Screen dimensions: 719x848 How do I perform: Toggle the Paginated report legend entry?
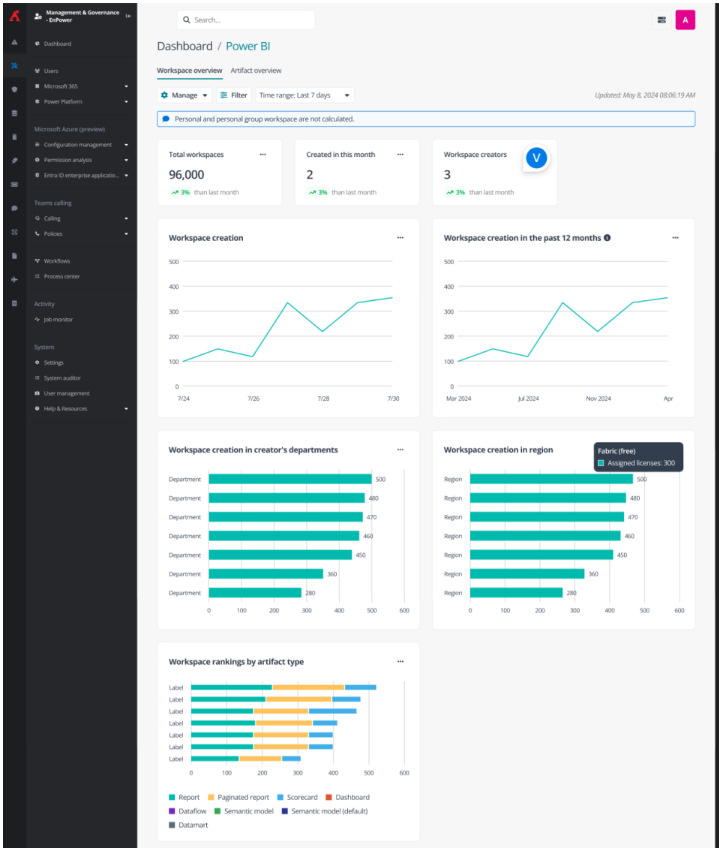pos(239,797)
